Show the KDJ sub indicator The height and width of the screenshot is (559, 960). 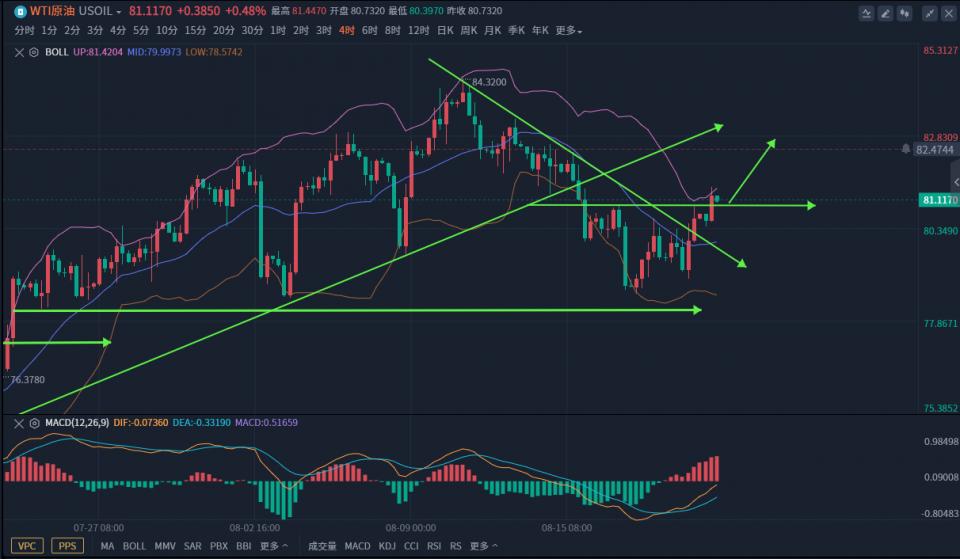tap(387, 546)
